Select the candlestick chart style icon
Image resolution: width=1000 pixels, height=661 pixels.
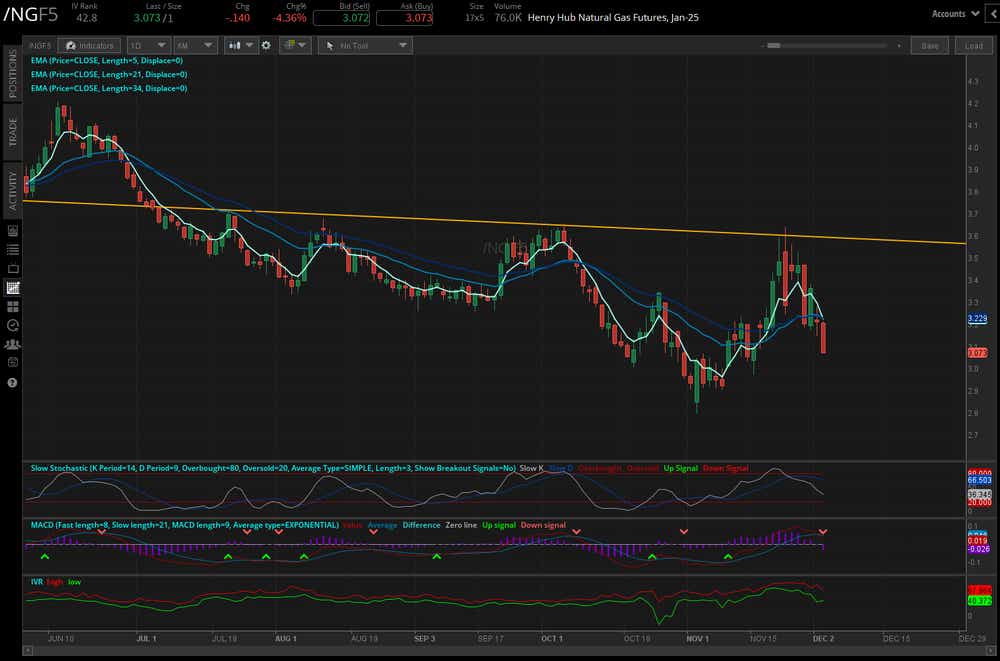(x=233, y=45)
